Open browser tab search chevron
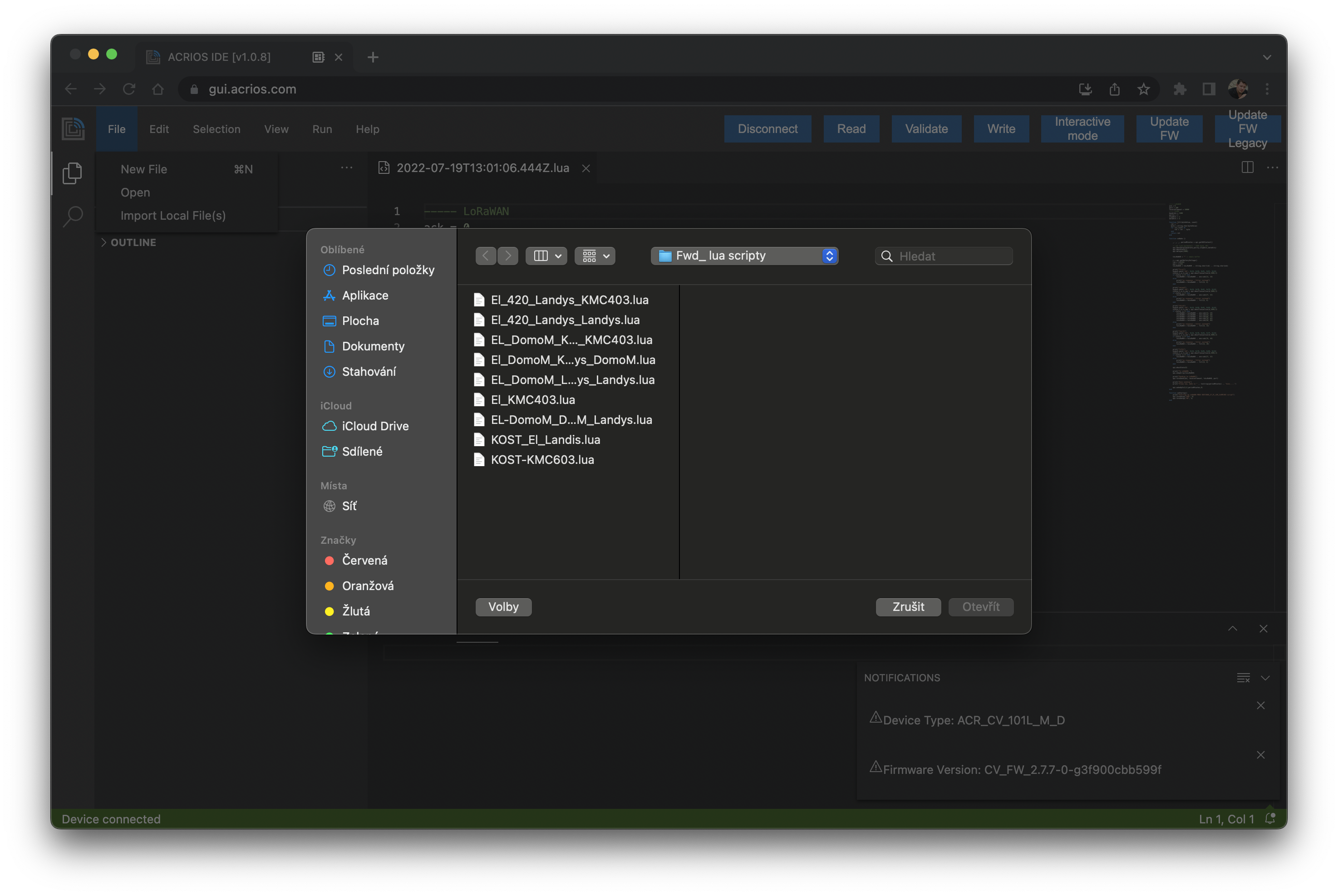This screenshot has width=1338, height=896. [1267, 57]
